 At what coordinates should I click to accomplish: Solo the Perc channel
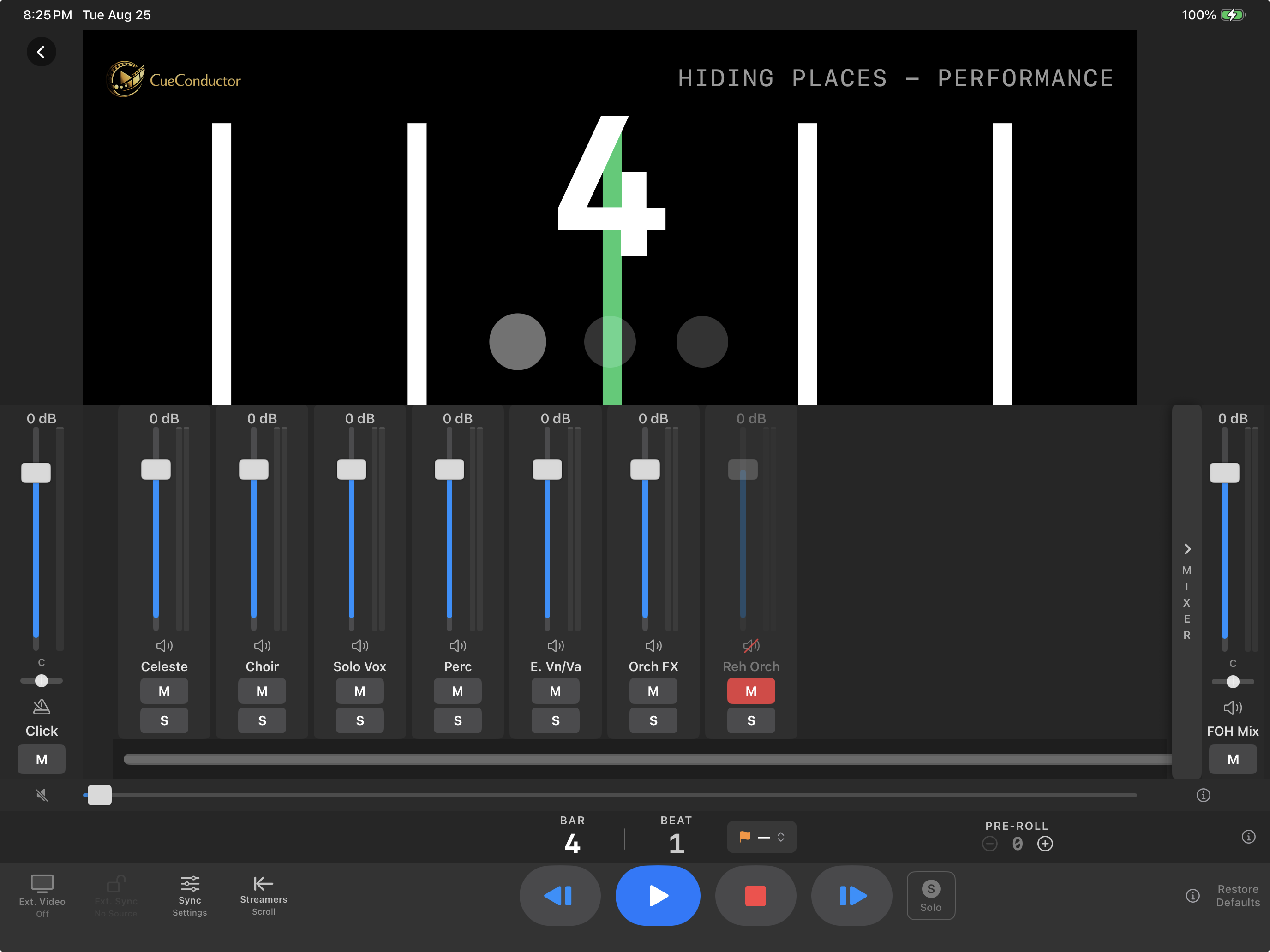[458, 720]
